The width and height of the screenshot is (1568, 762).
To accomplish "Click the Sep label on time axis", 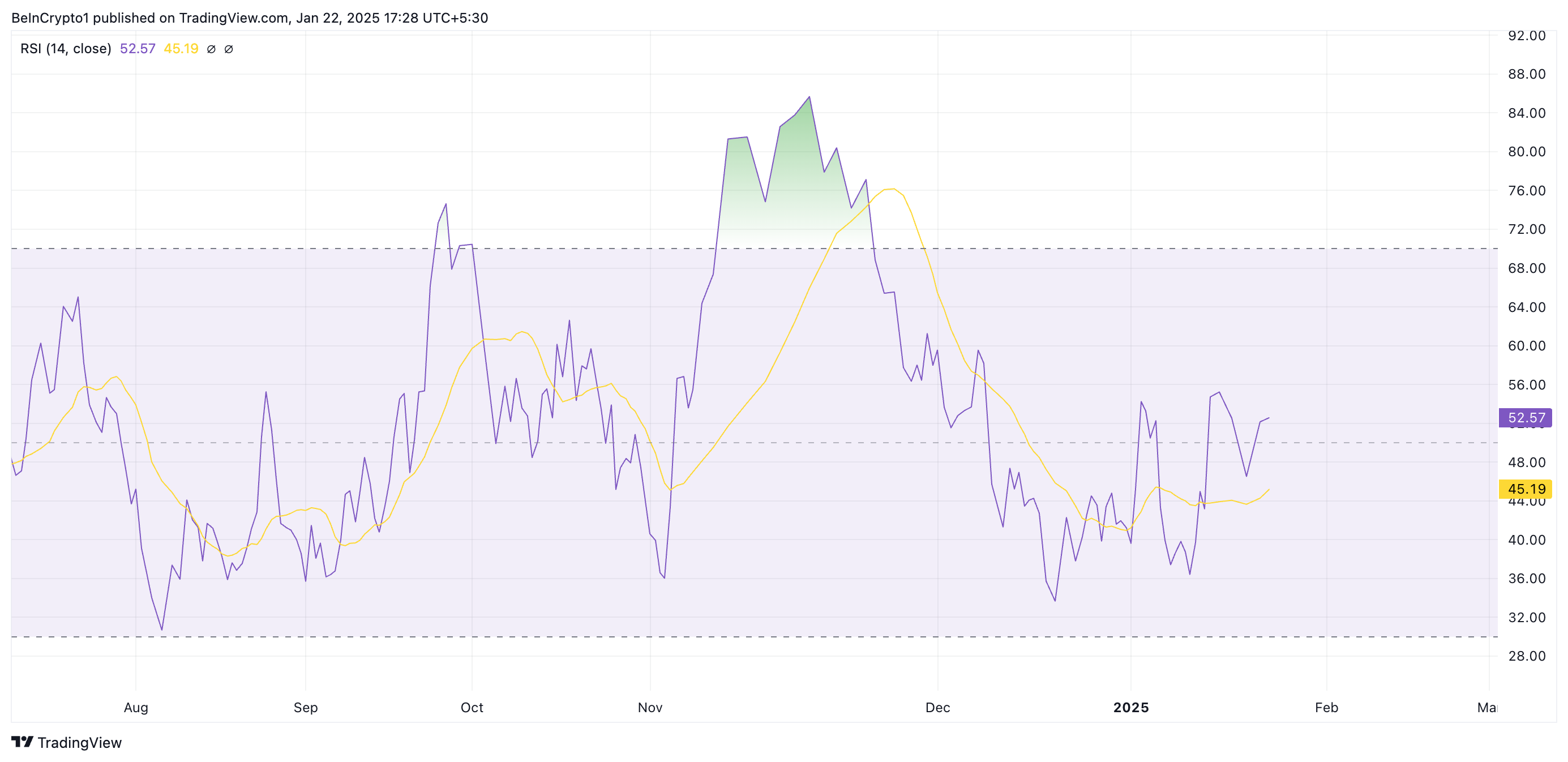I will point(306,707).
